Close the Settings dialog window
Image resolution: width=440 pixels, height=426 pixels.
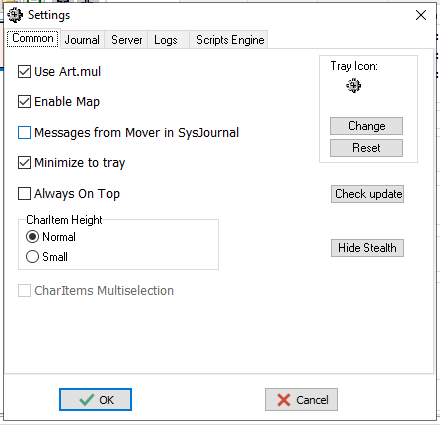click(x=421, y=15)
